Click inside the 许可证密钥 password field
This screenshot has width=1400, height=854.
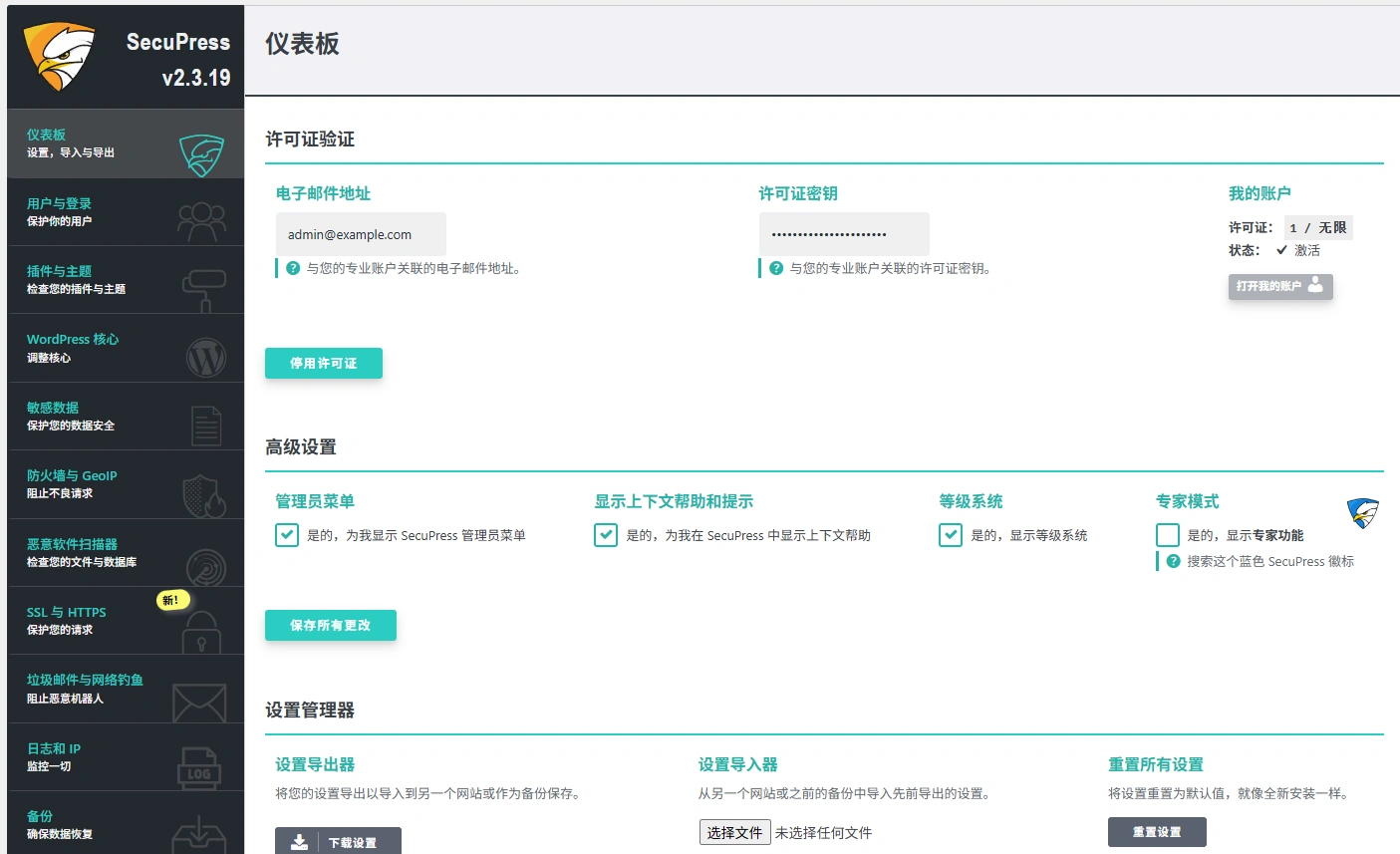click(x=843, y=232)
